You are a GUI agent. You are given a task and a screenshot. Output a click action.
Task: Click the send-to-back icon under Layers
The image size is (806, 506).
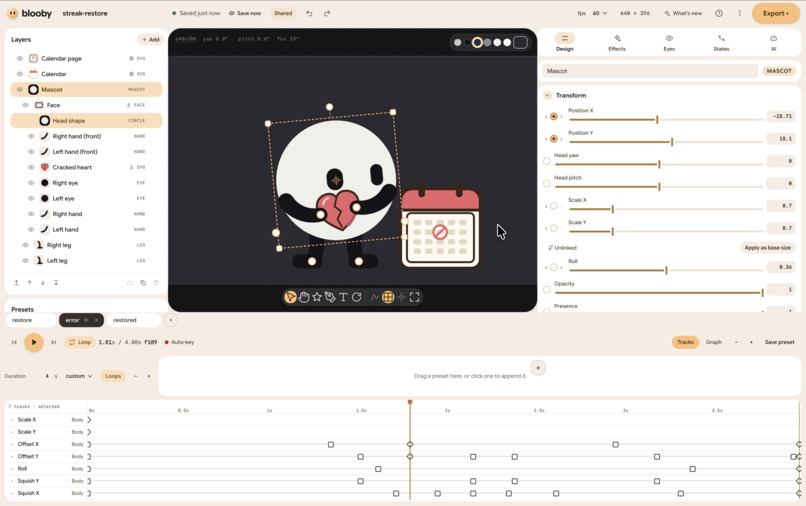(x=56, y=283)
